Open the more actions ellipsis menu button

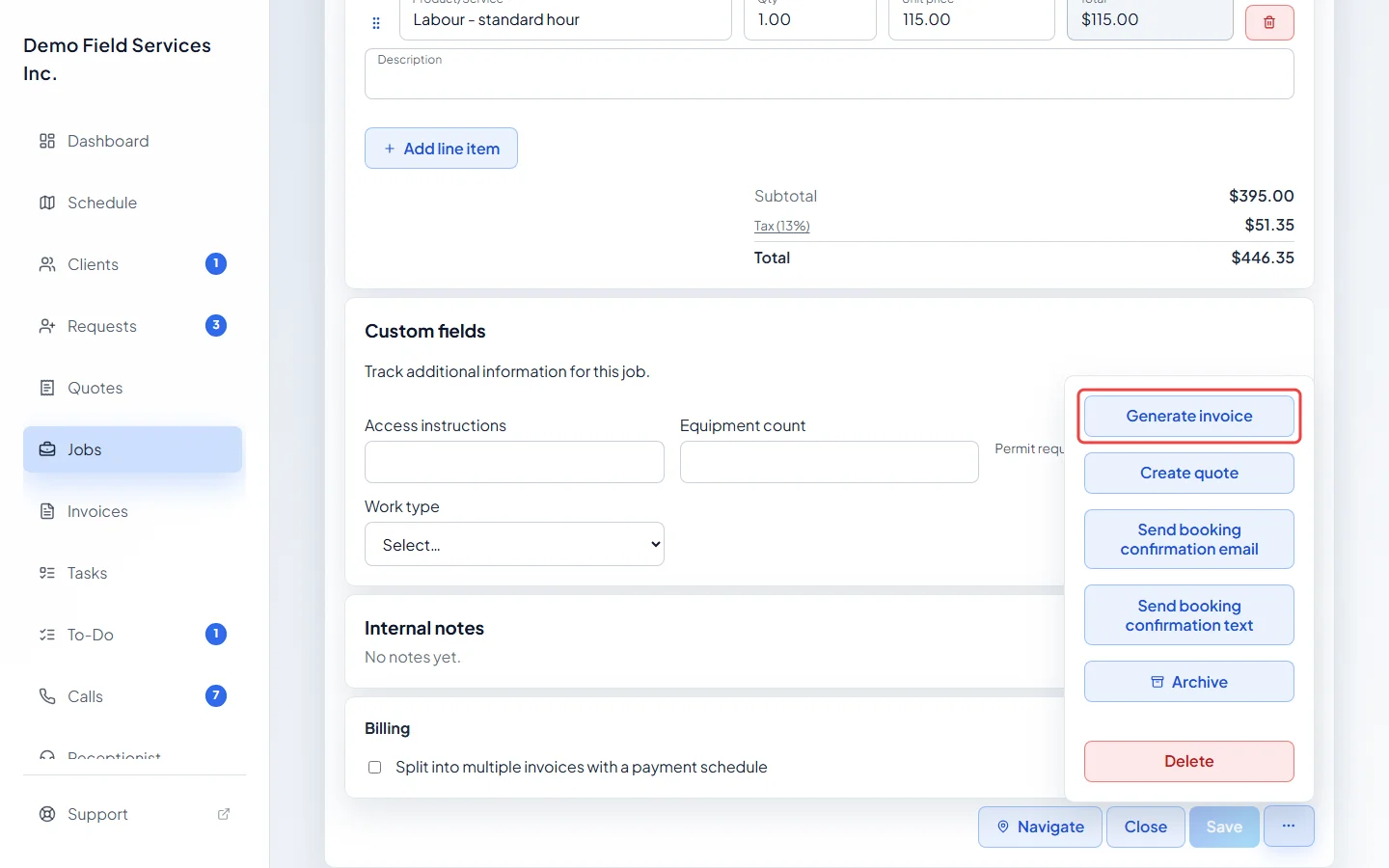pyautogui.click(x=1289, y=826)
